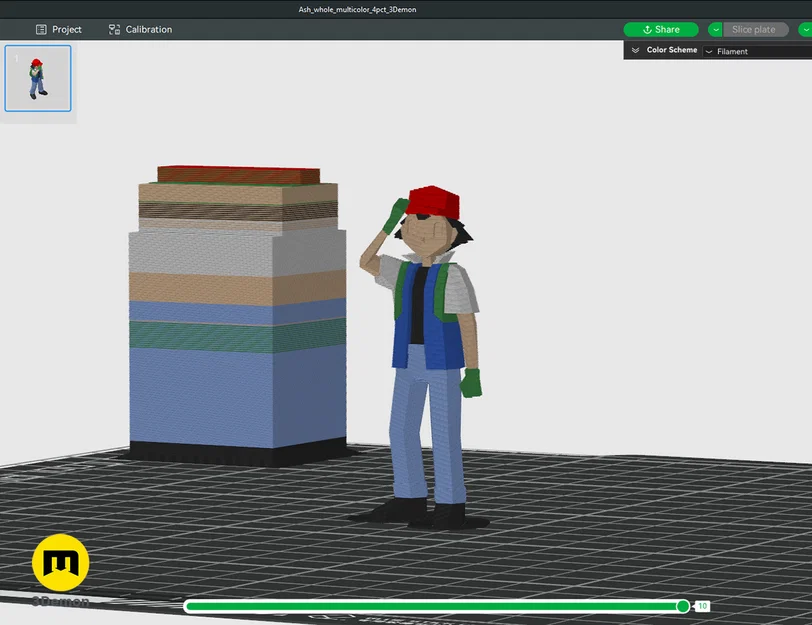Screen dimensions: 812x625
Task: Click the Calibration icon in the top bar
Action: point(114,29)
